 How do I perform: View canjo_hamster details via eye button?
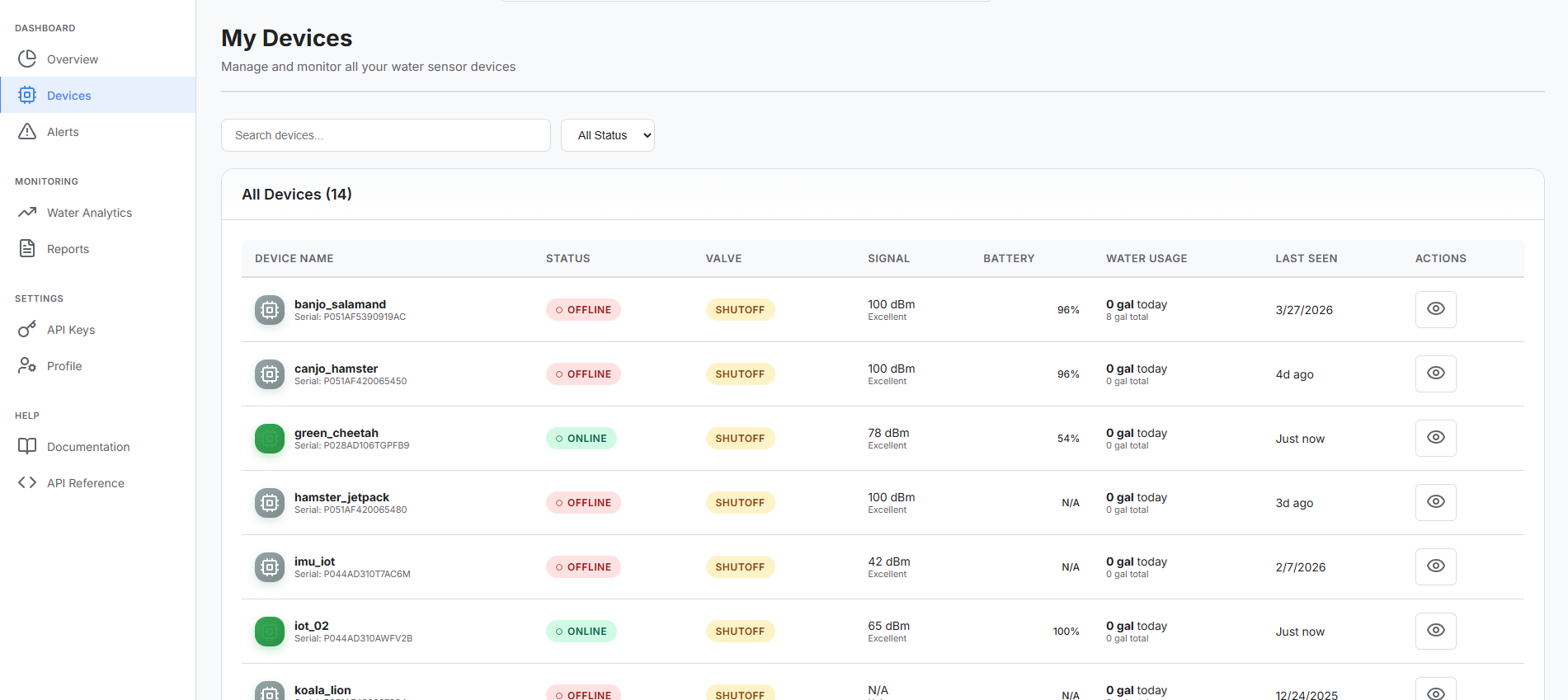coord(1436,373)
